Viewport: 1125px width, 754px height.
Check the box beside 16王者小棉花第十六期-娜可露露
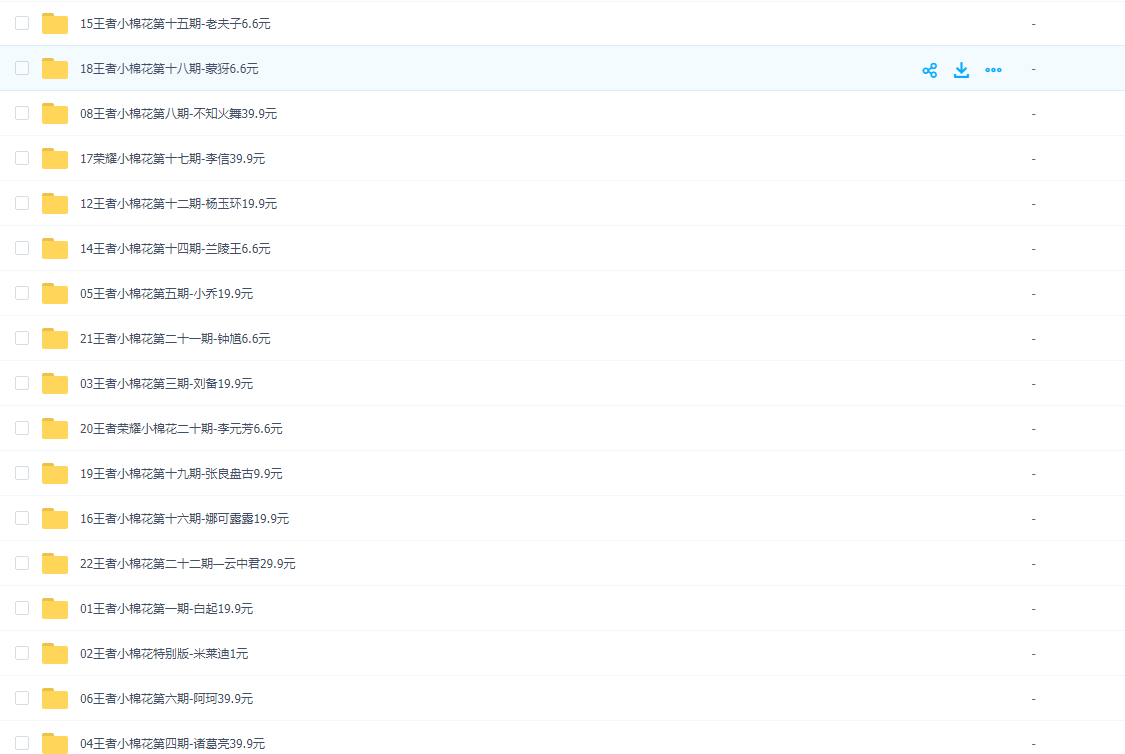[22, 518]
